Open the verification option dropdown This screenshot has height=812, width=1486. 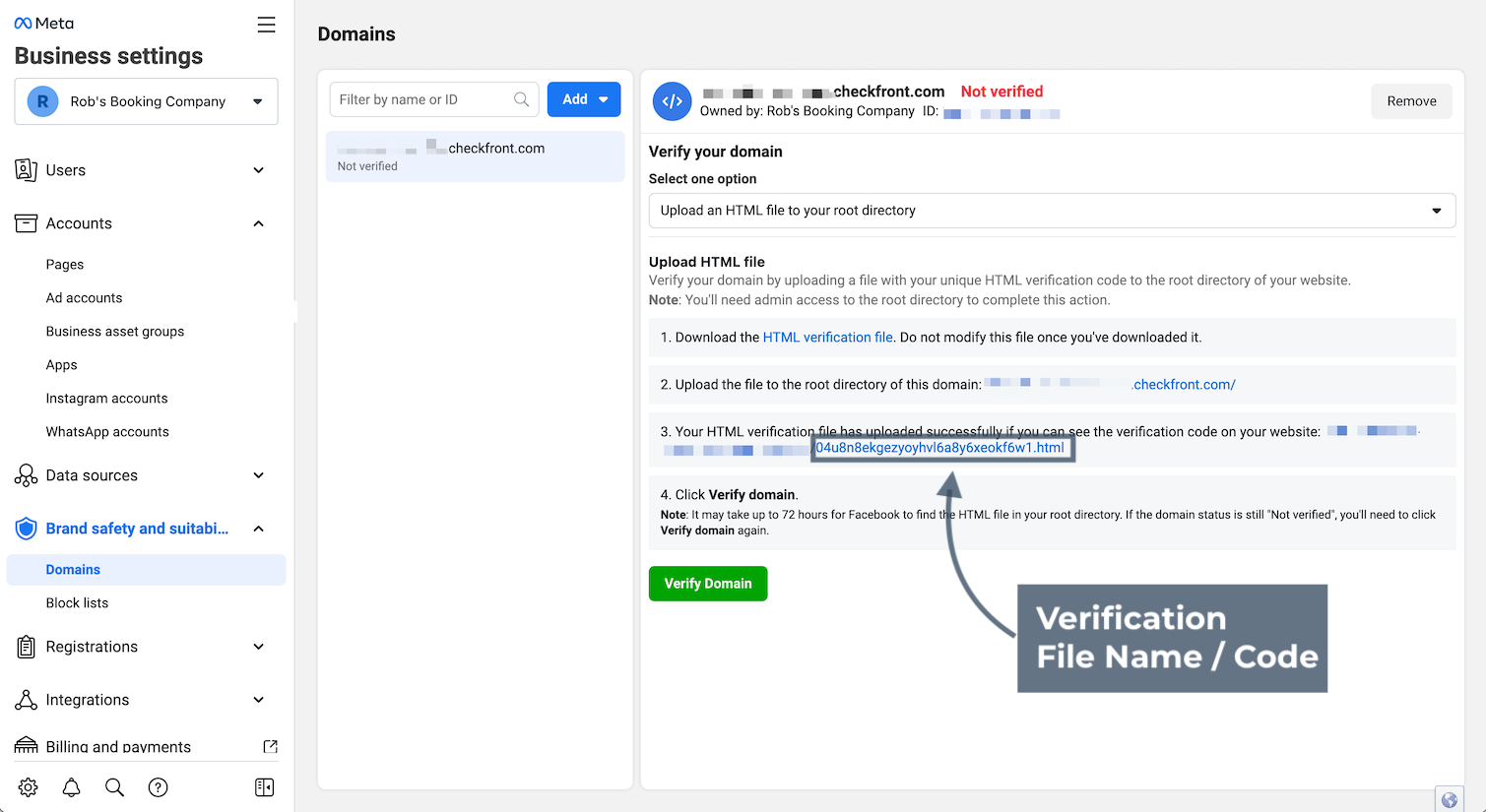[x=1052, y=211]
